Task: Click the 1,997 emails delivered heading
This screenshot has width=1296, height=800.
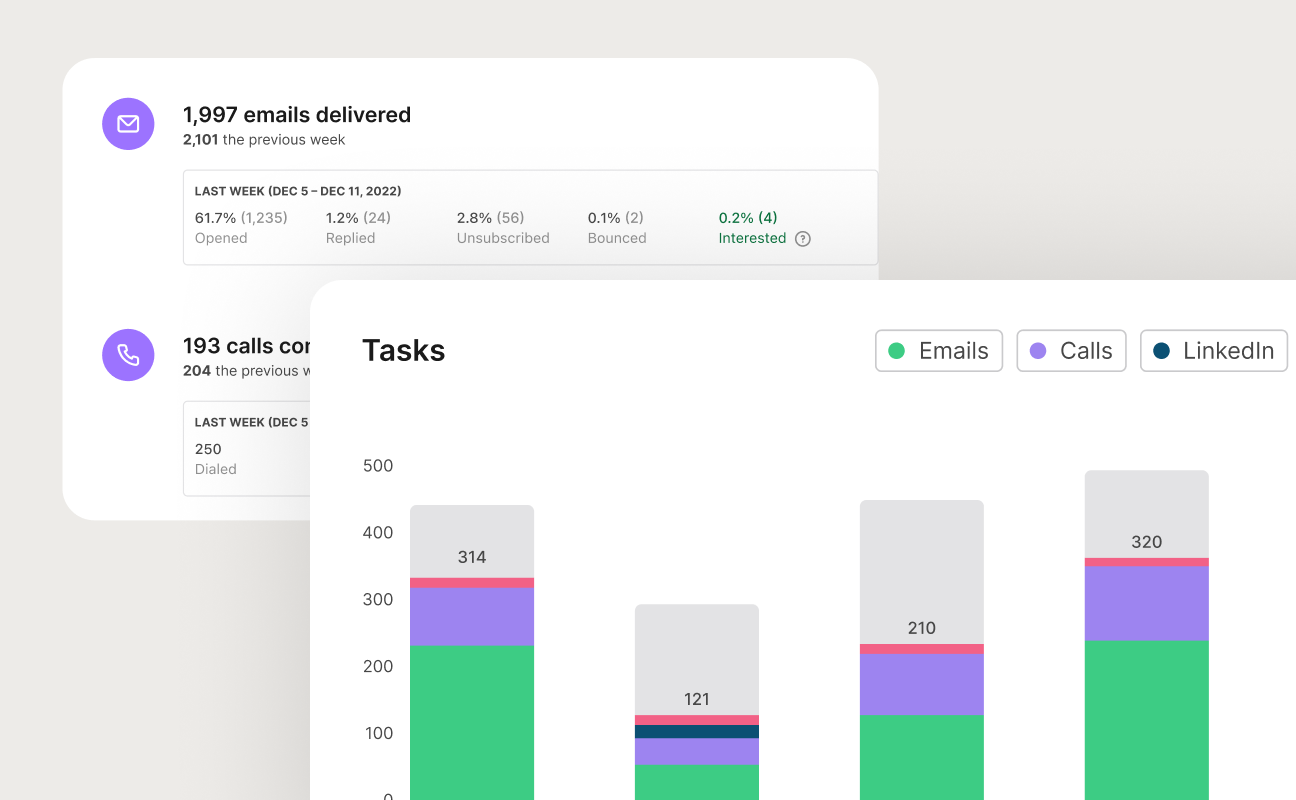Action: (x=296, y=115)
